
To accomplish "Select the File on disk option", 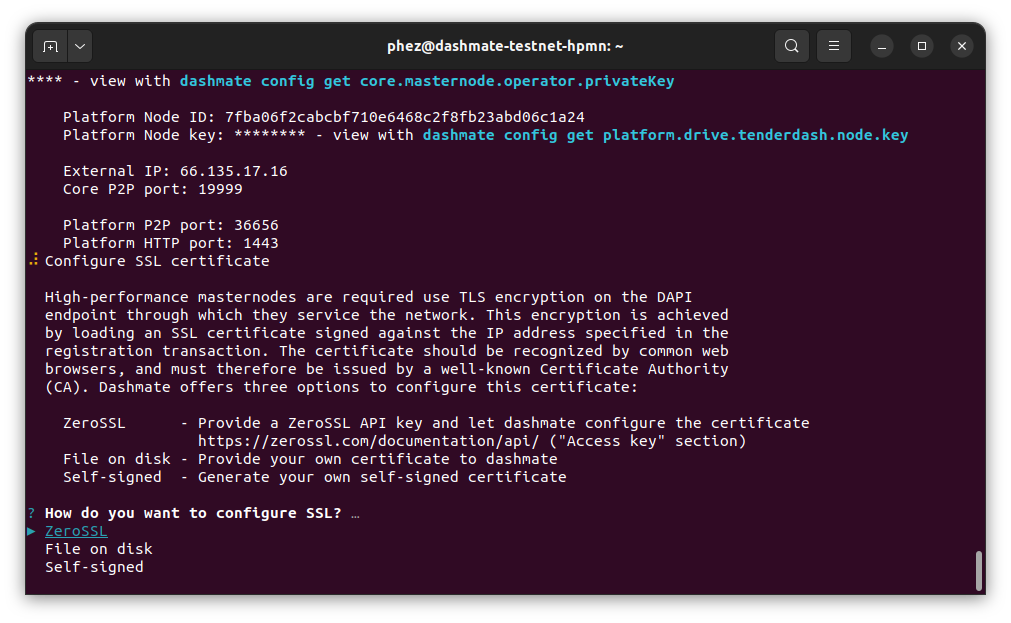I will 99,549.
